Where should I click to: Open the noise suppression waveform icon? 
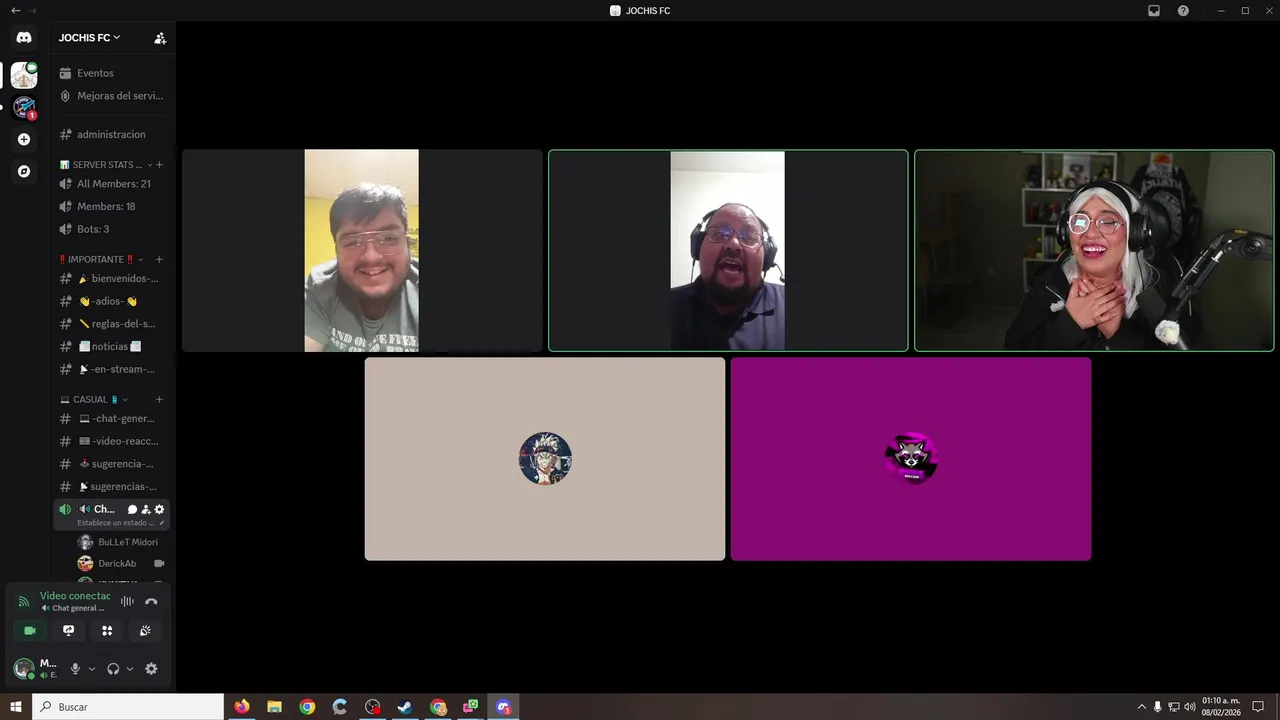tap(127, 601)
